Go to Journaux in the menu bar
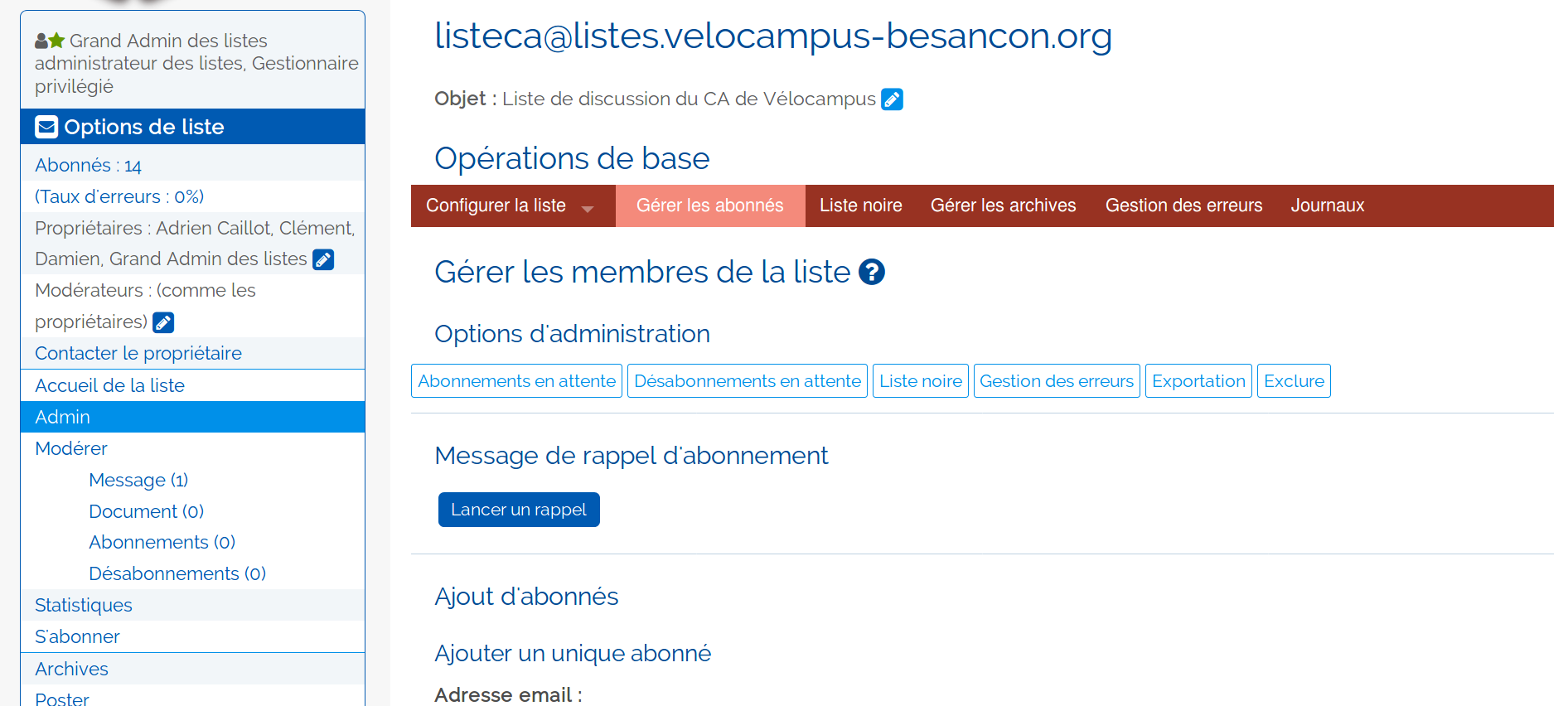The image size is (1568, 706). click(1327, 206)
